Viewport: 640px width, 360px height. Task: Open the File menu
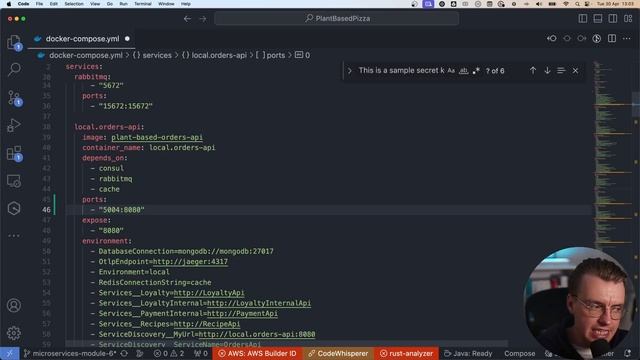[39, 4]
